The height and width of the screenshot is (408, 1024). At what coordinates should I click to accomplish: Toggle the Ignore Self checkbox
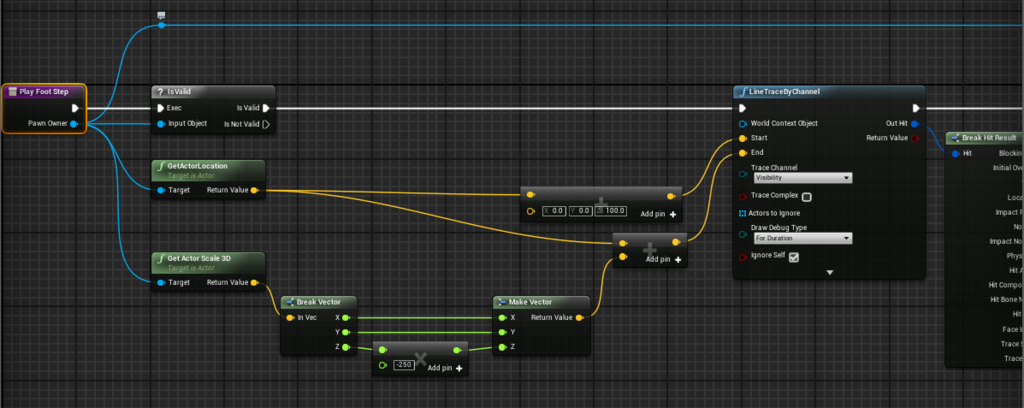794,257
